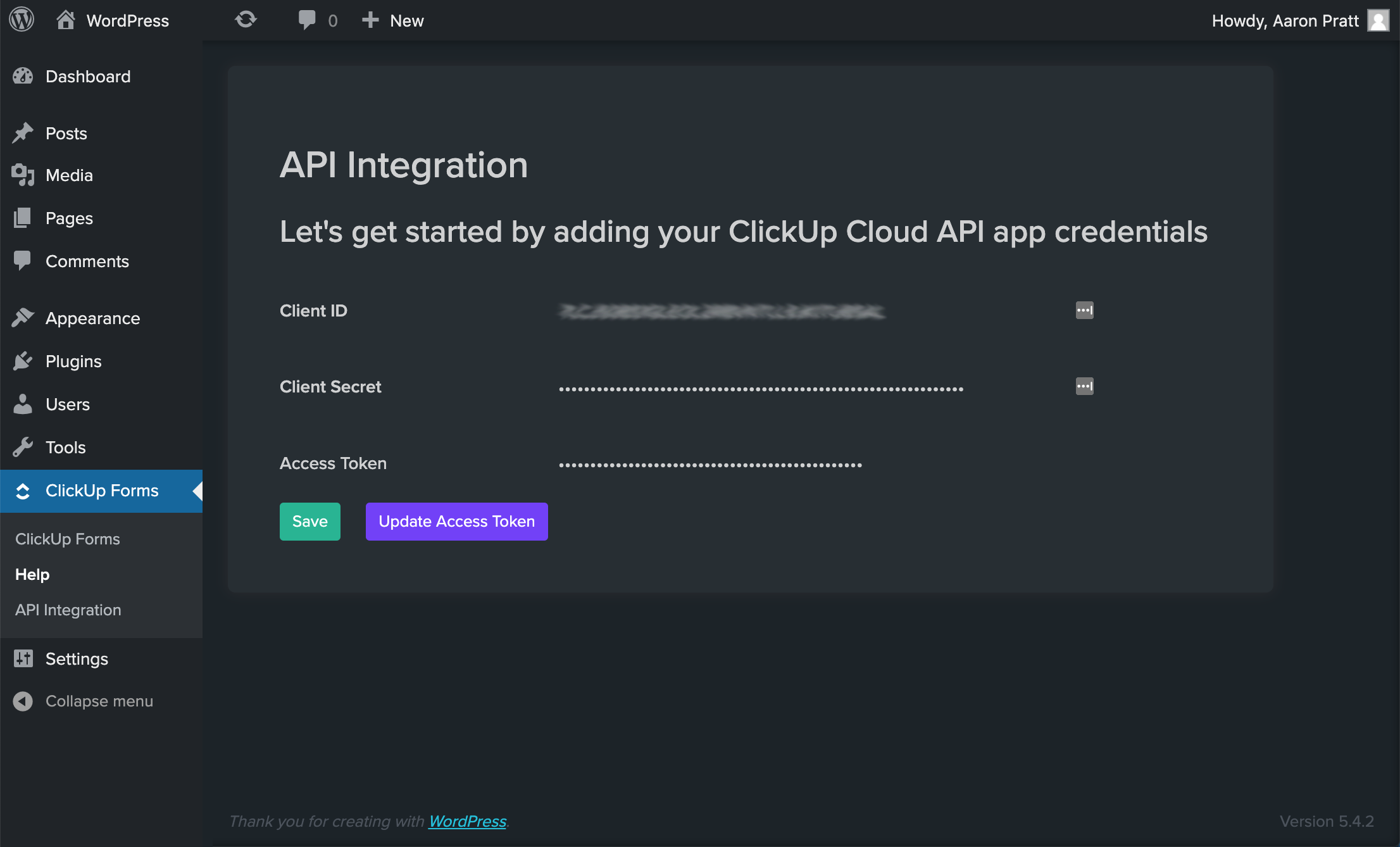Click the Pages document icon
The width and height of the screenshot is (1400, 847).
[x=23, y=218]
